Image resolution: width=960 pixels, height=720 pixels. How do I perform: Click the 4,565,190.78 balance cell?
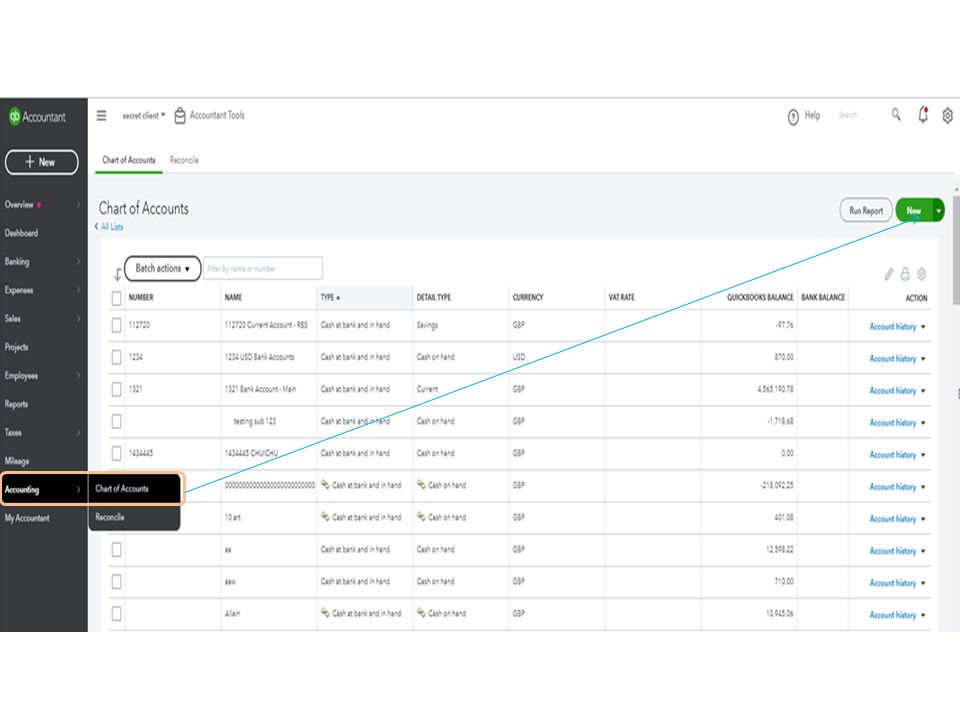[x=775, y=389]
